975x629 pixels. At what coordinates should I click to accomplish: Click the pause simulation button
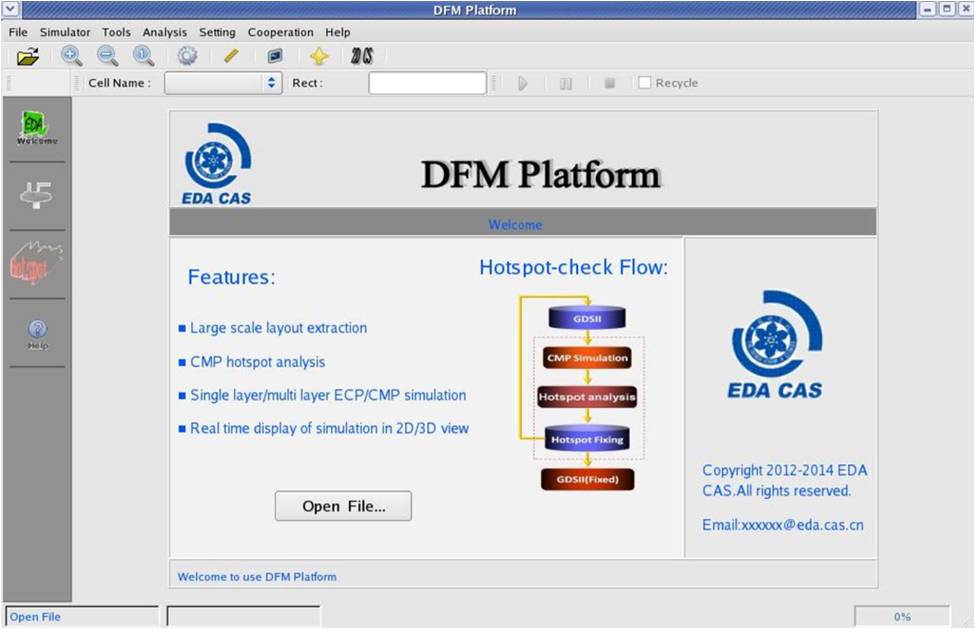coord(566,83)
